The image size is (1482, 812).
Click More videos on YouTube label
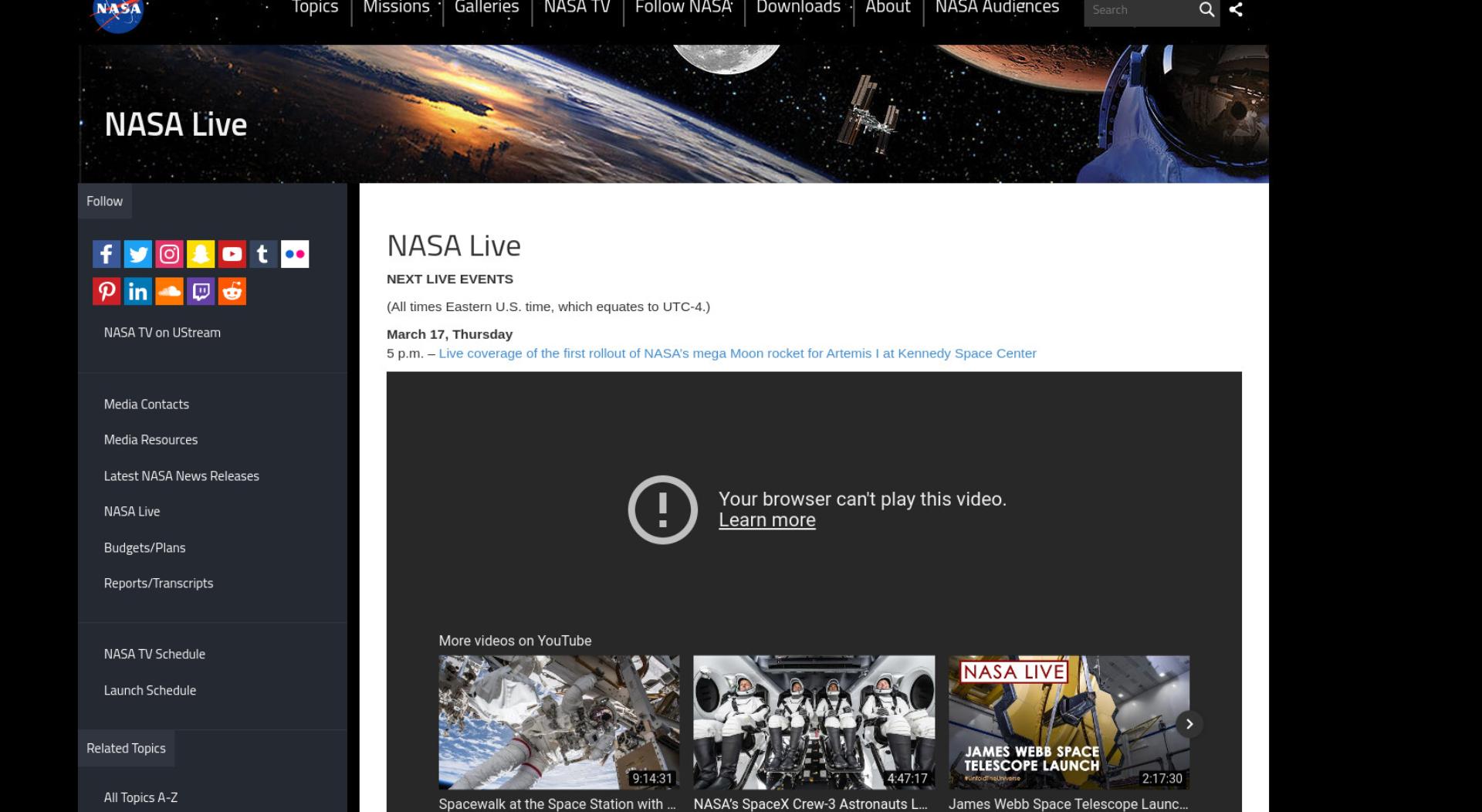pos(515,641)
